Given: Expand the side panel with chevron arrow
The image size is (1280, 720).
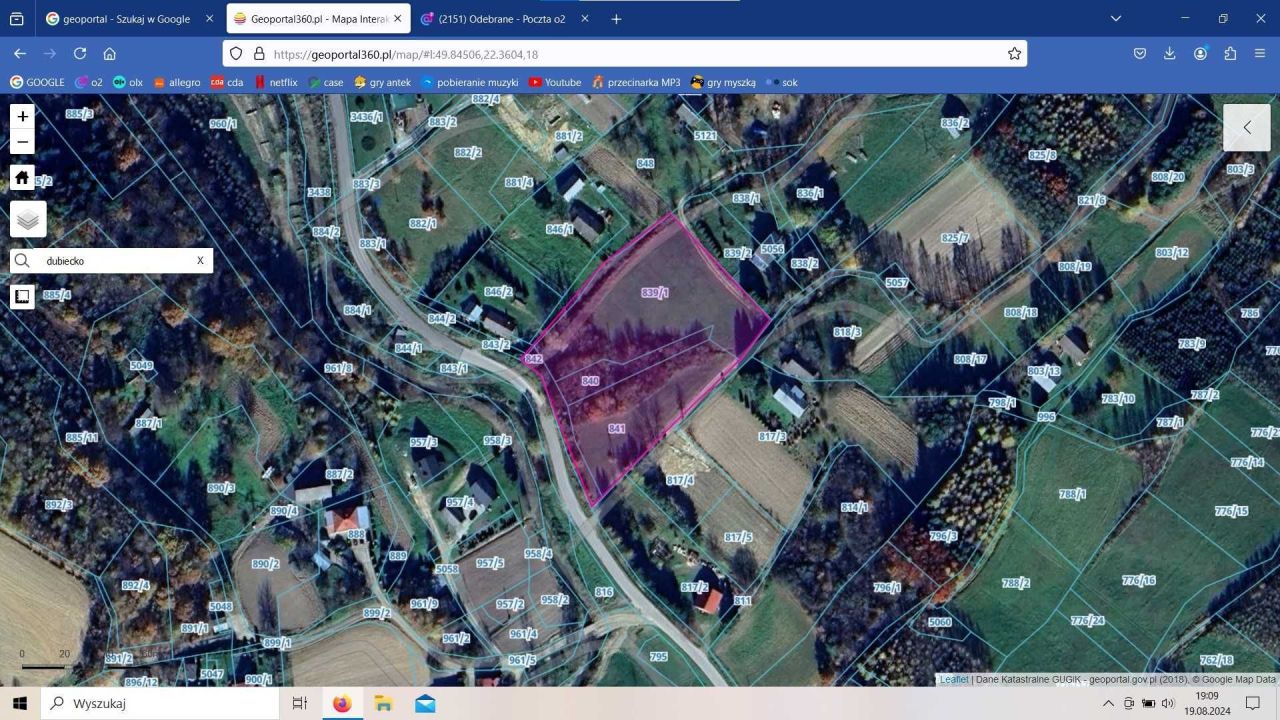Looking at the screenshot, I should click(x=1247, y=127).
